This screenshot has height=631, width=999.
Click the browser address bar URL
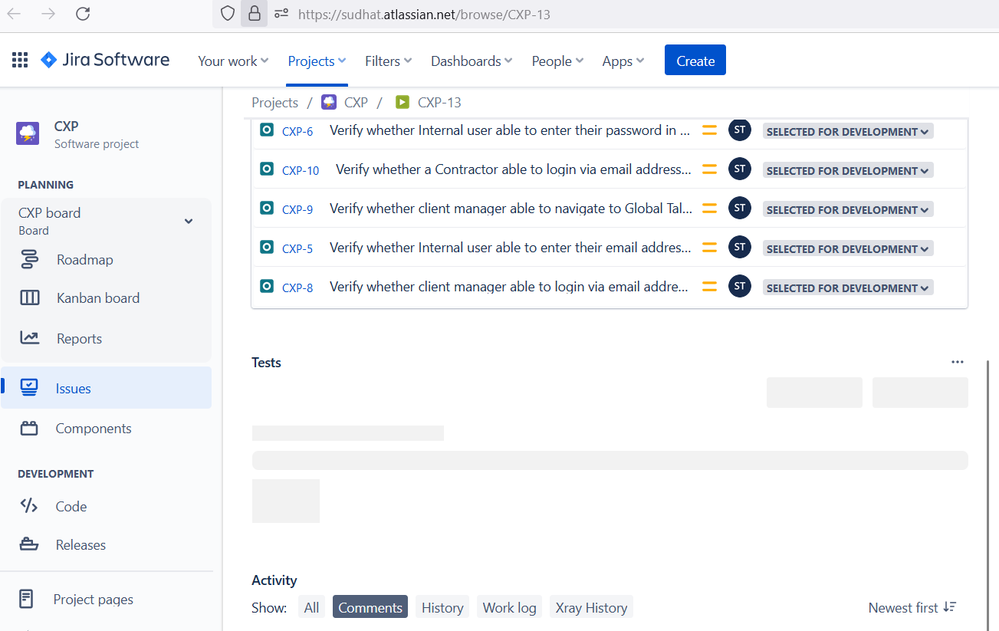point(424,14)
